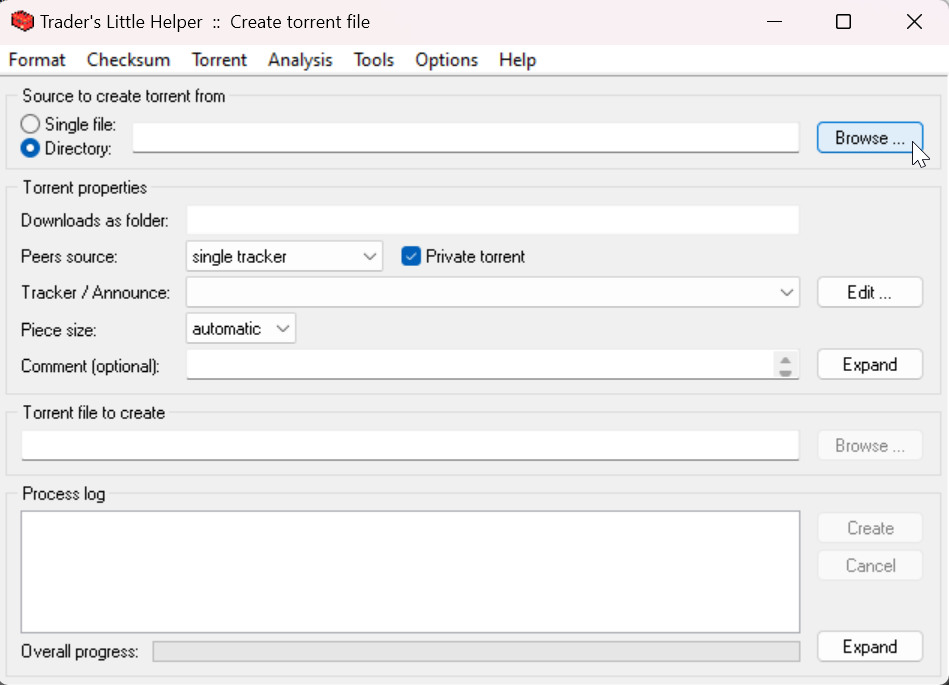Open the Tools menu
949x685 pixels.
pyautogui.click(x=373, y=60)
